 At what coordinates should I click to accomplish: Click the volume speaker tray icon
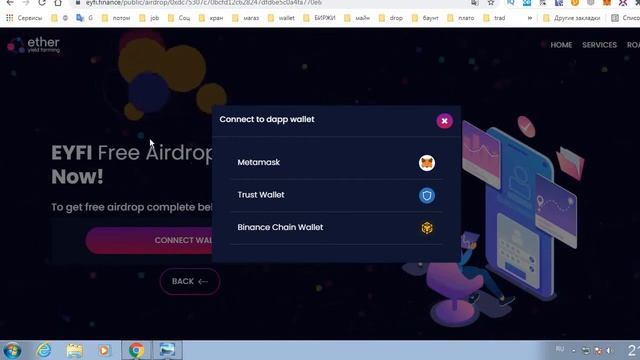[x=610, y=351]
